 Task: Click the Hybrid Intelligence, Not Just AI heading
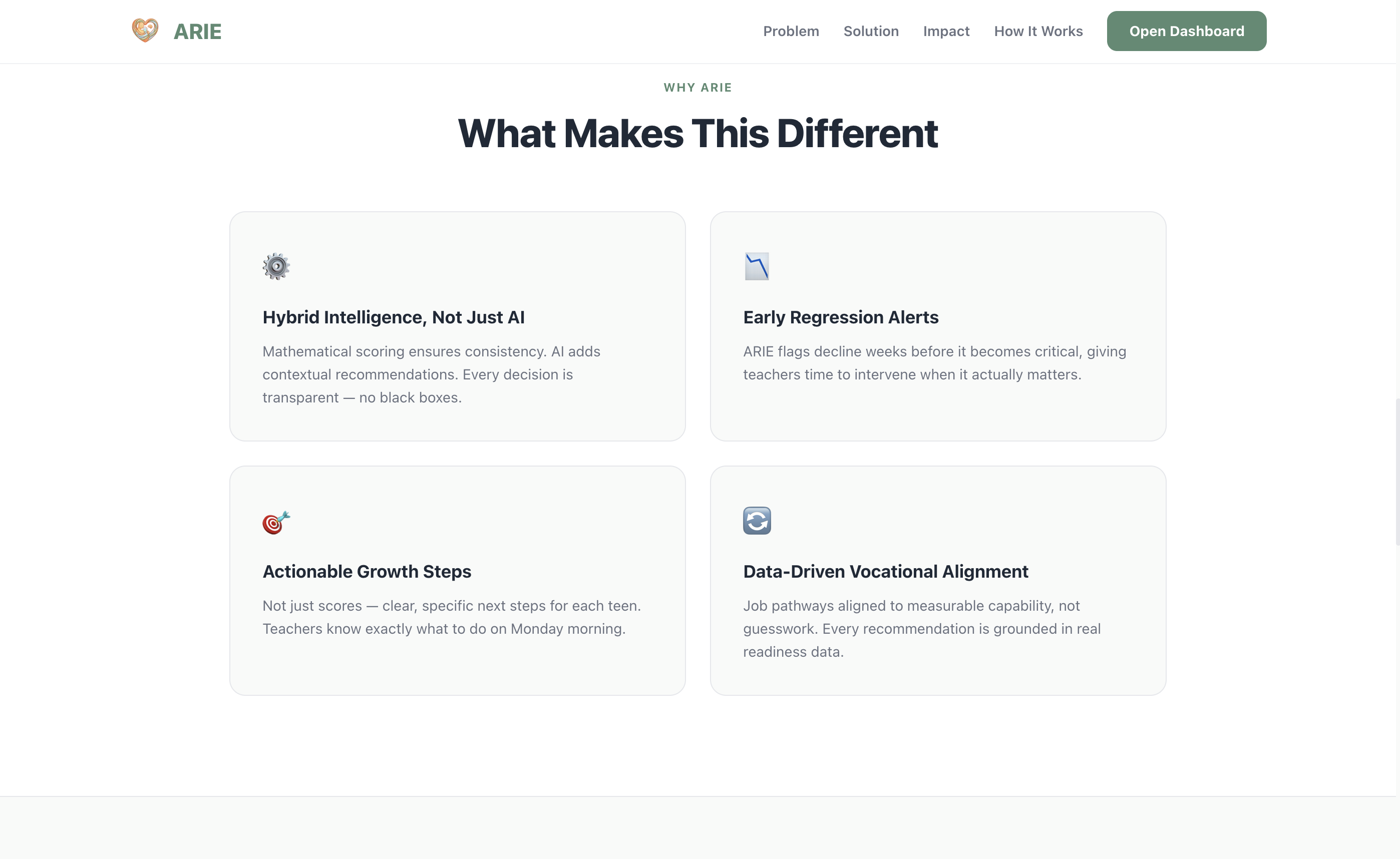point(393,317)
